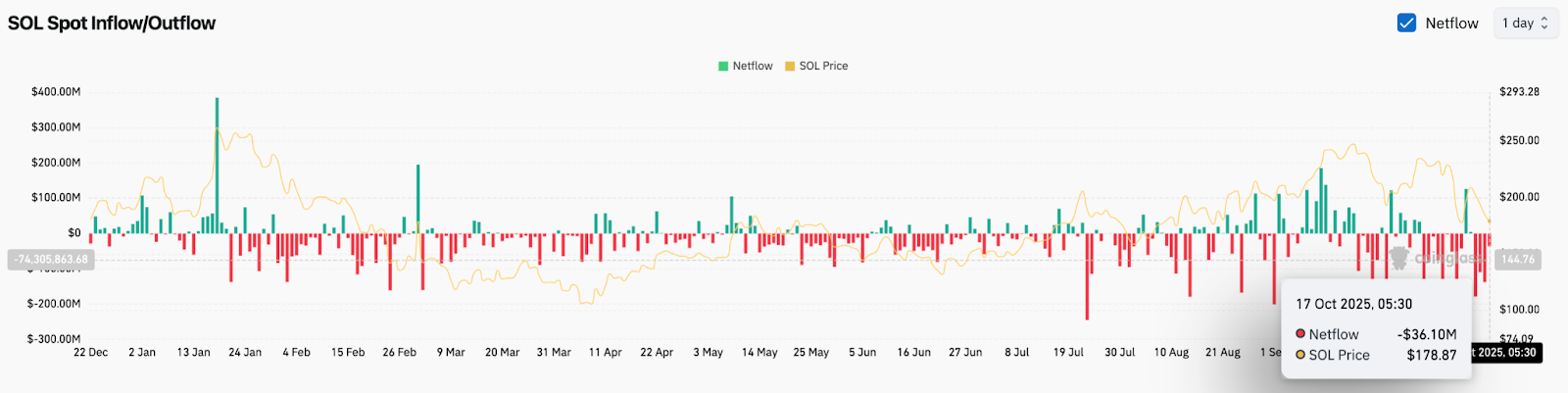Click the red Netflow dot in tooltip
The height and width of the screenshot is (393, 1568).
pos(1300,334)
